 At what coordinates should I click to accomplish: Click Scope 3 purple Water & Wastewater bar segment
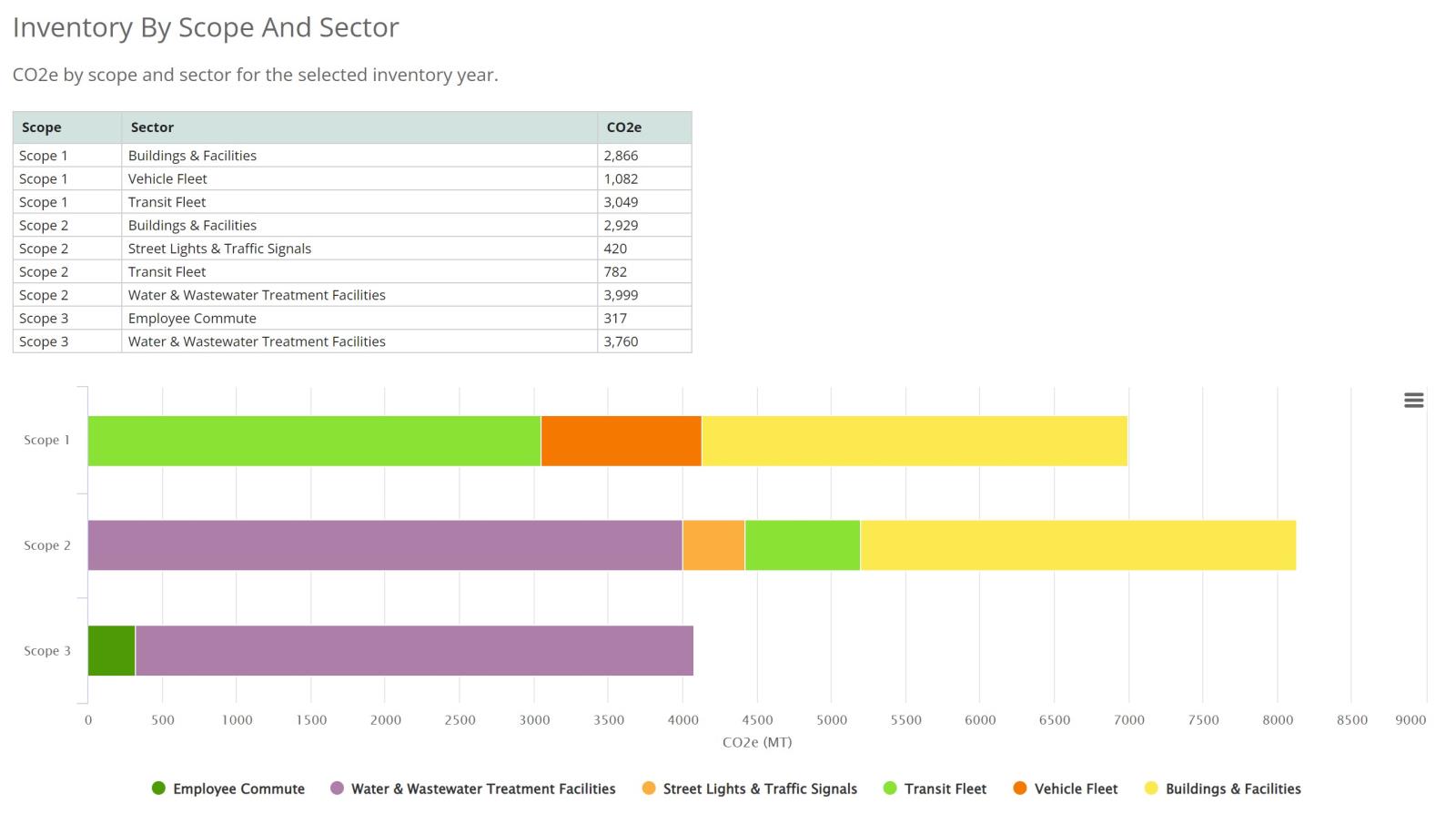tap(414, 651)
